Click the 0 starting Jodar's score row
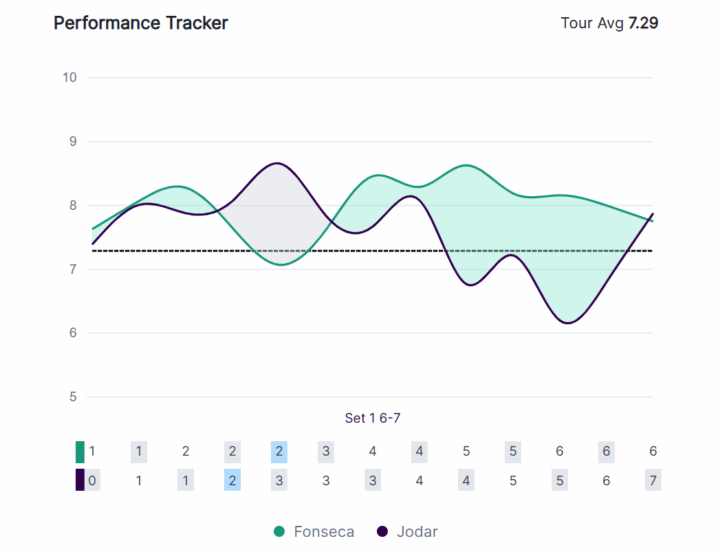This screenshot has width=720, height=552. click(x=92, y=480)
